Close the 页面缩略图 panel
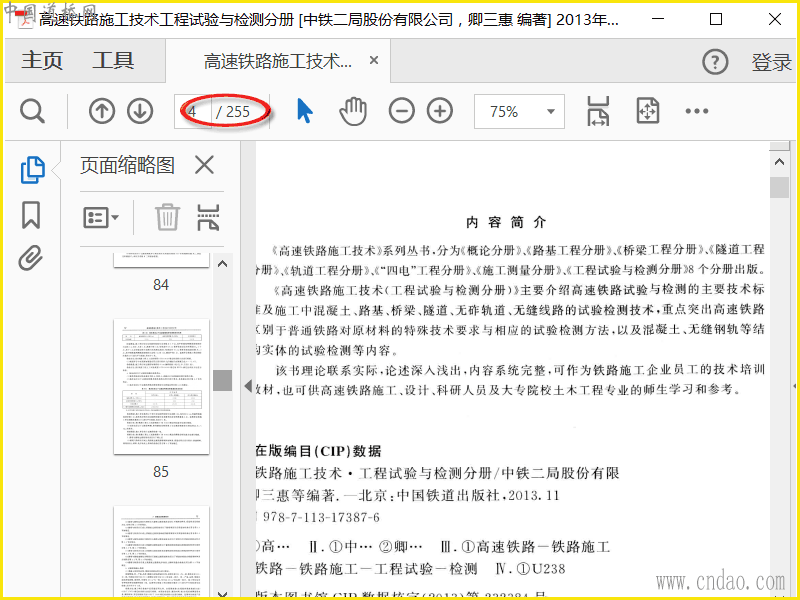The image size is (800, 600). coord(204,165)
